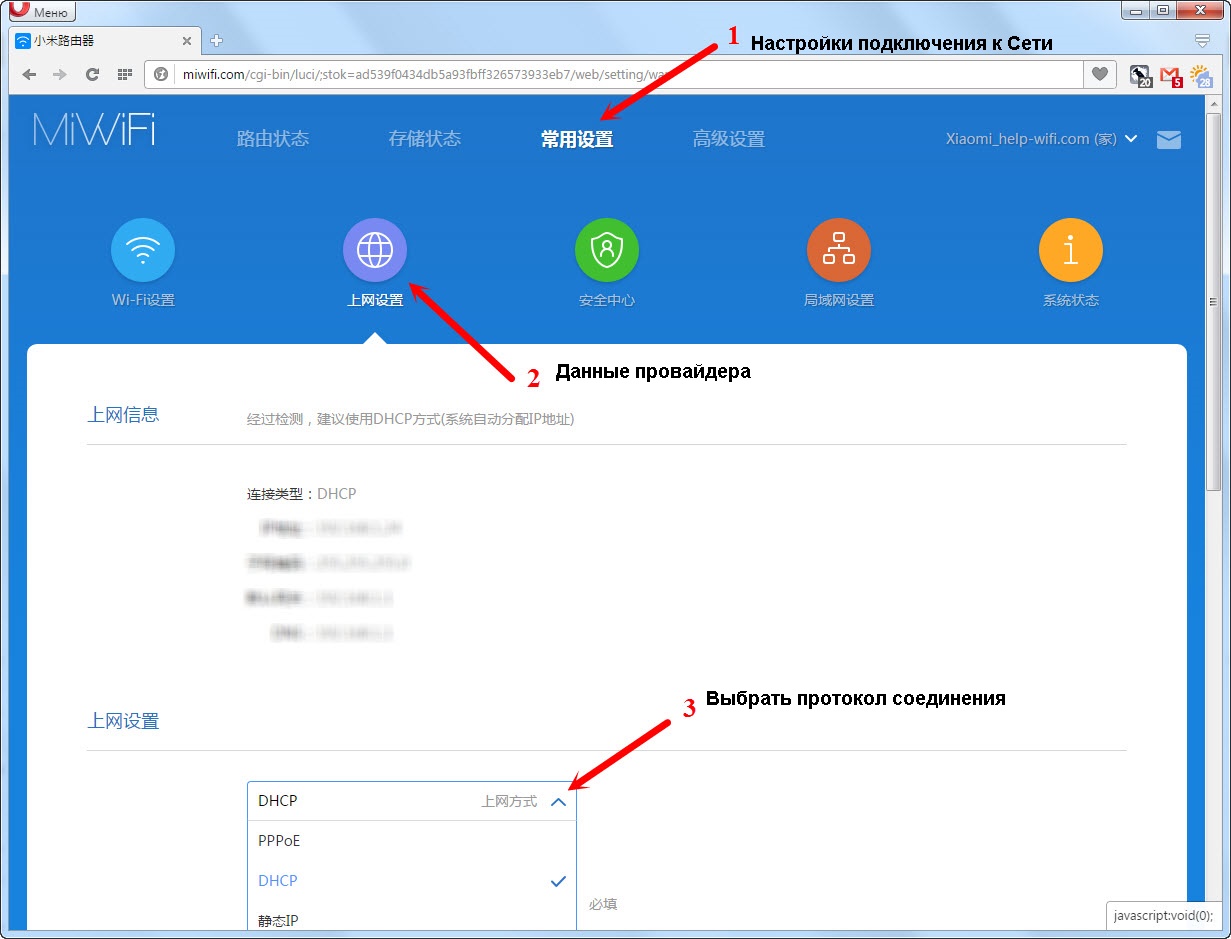Open the 安全中心 shield icon
The height and width of the screenshot is (939, 1231).
(607, 252)
